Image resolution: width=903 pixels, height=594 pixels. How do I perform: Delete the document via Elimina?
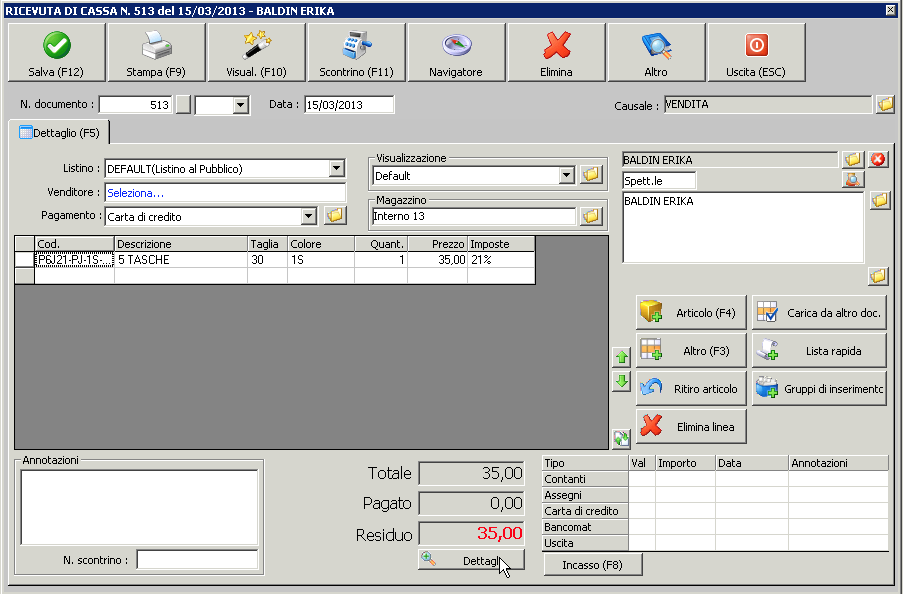[556, 52]
